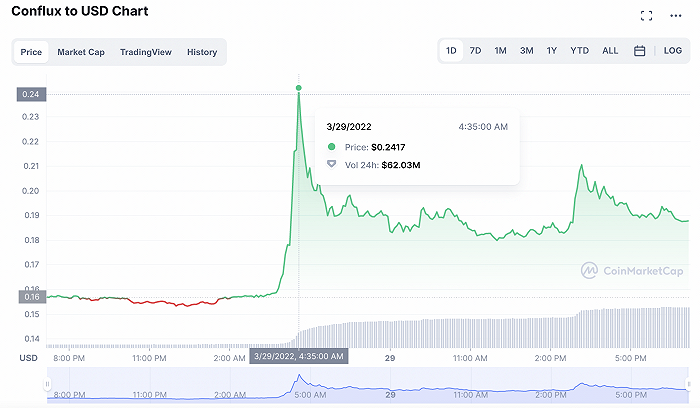Viewport: 700px width, 408px height.
Task: Open the three-dot more options menu
Action: coord(675,16)
